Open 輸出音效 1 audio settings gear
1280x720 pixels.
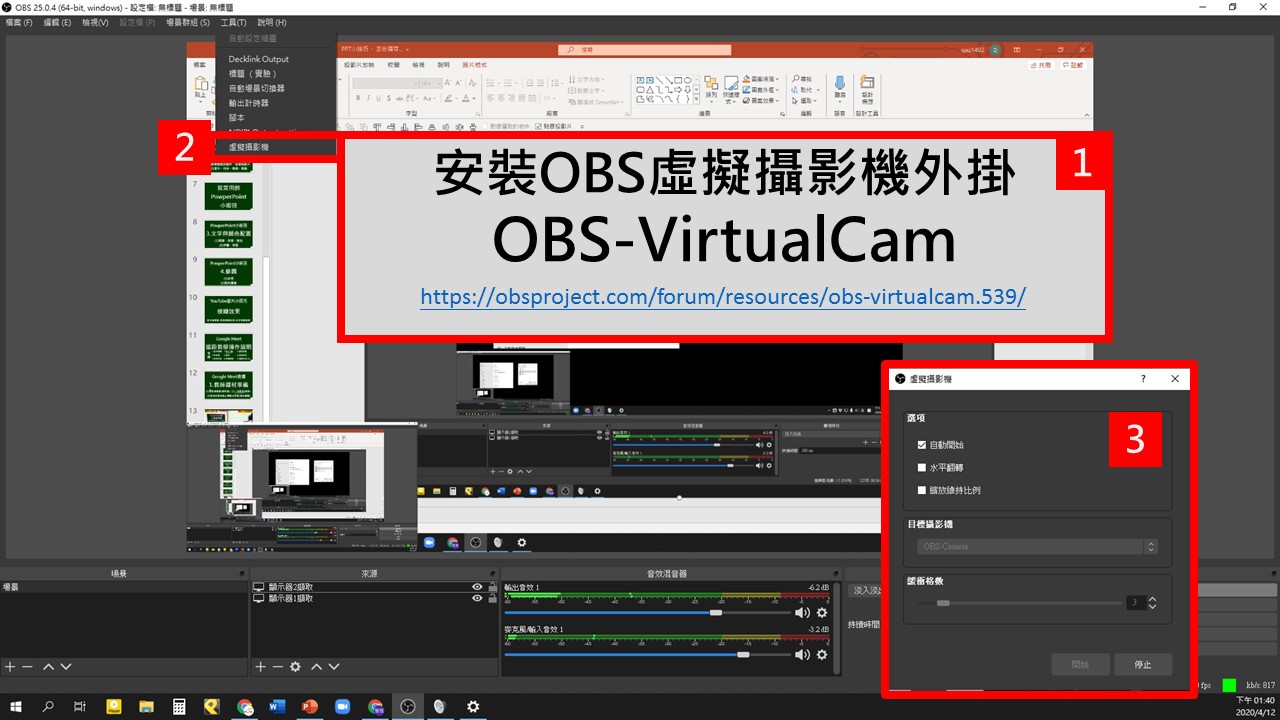click(x=822, y=612)
